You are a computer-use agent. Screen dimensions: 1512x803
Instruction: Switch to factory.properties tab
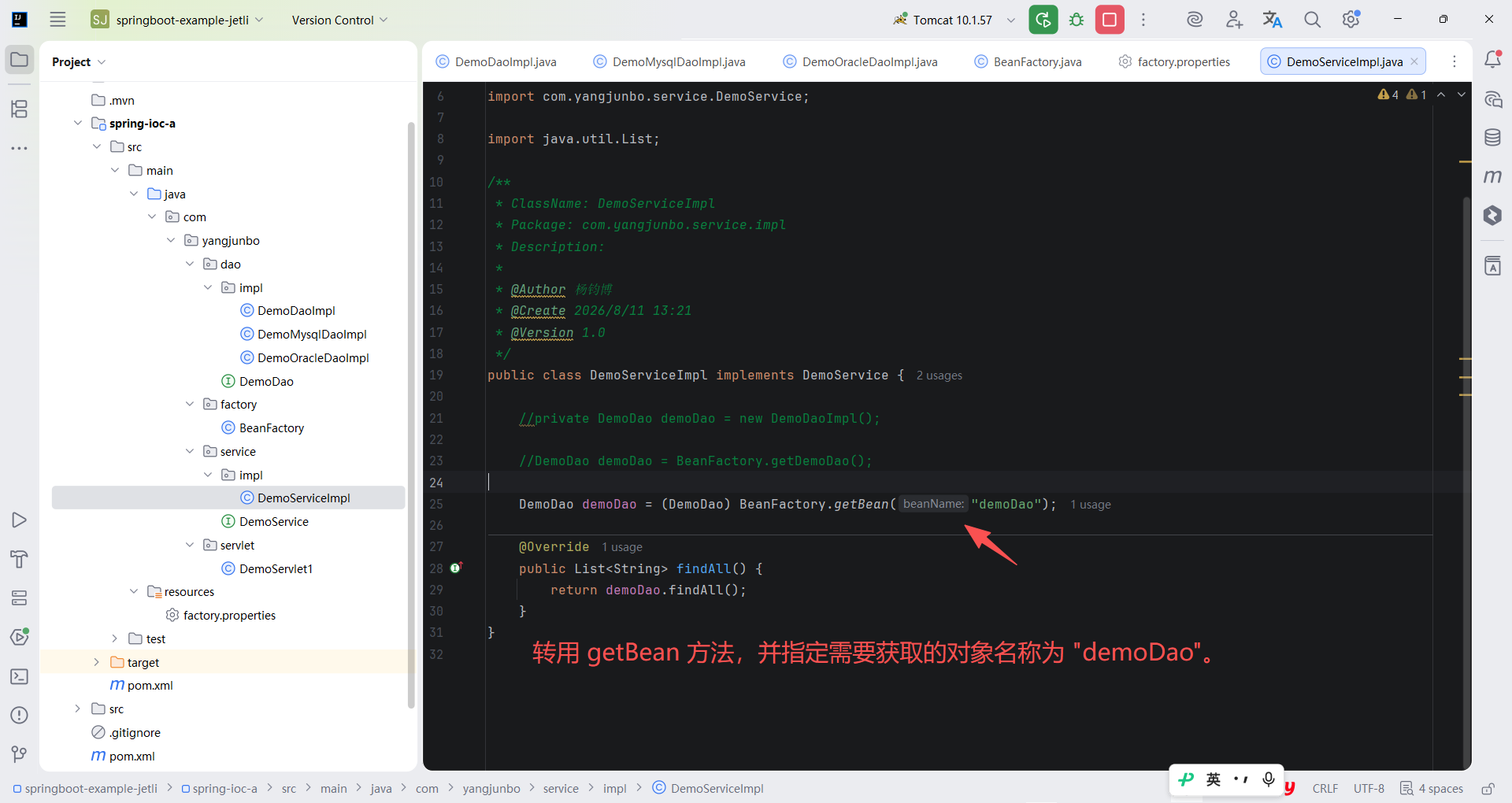pyautogui.click(x=1174, y=61)
